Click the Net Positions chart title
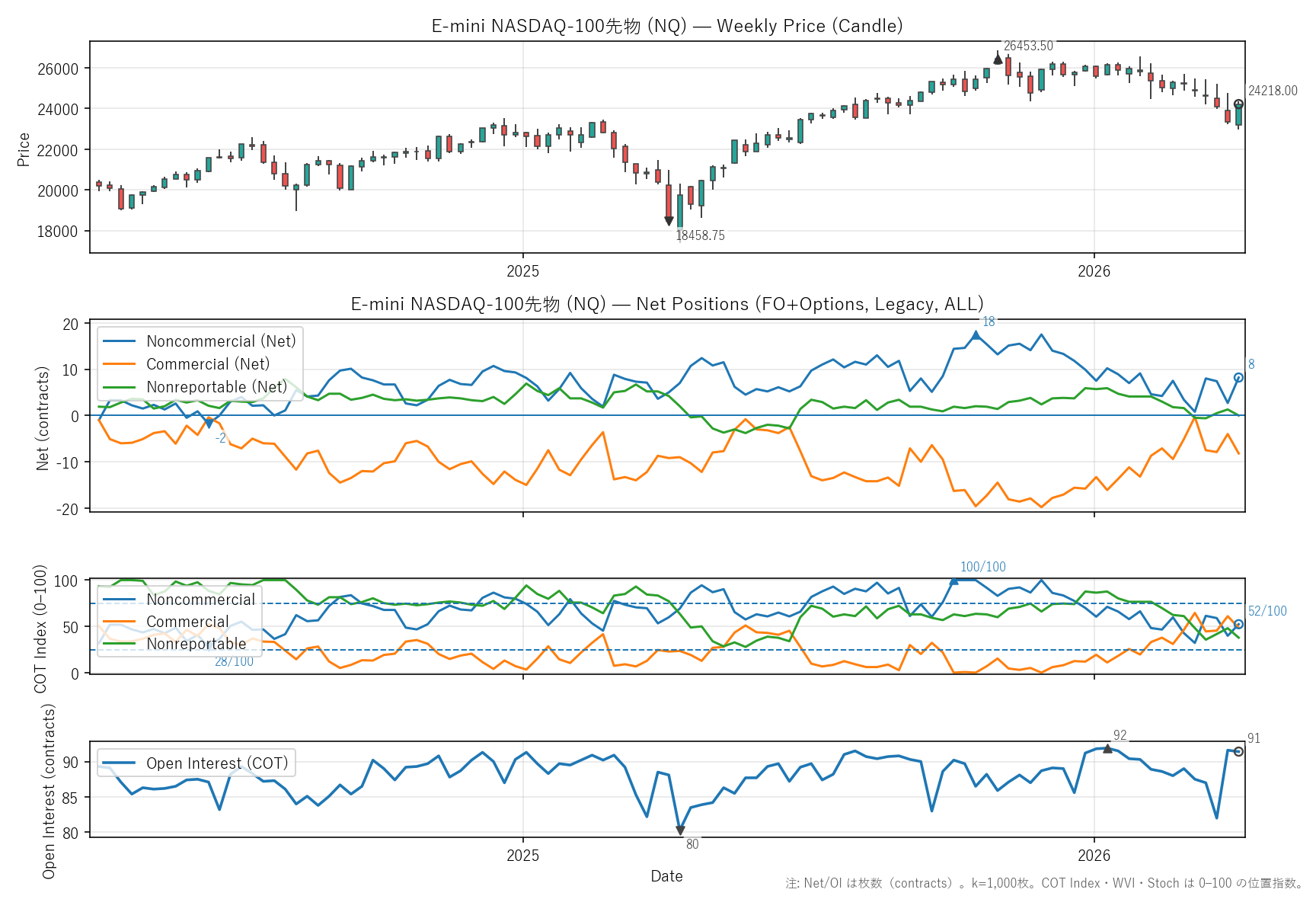The width and height of the screenshot is (1316, 899). coord(666,304)
